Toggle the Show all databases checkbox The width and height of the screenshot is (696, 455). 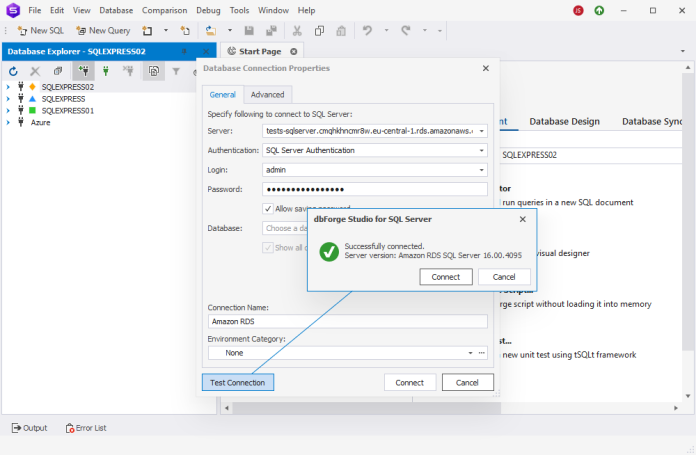pyautogui.click(x=268, y=247)
